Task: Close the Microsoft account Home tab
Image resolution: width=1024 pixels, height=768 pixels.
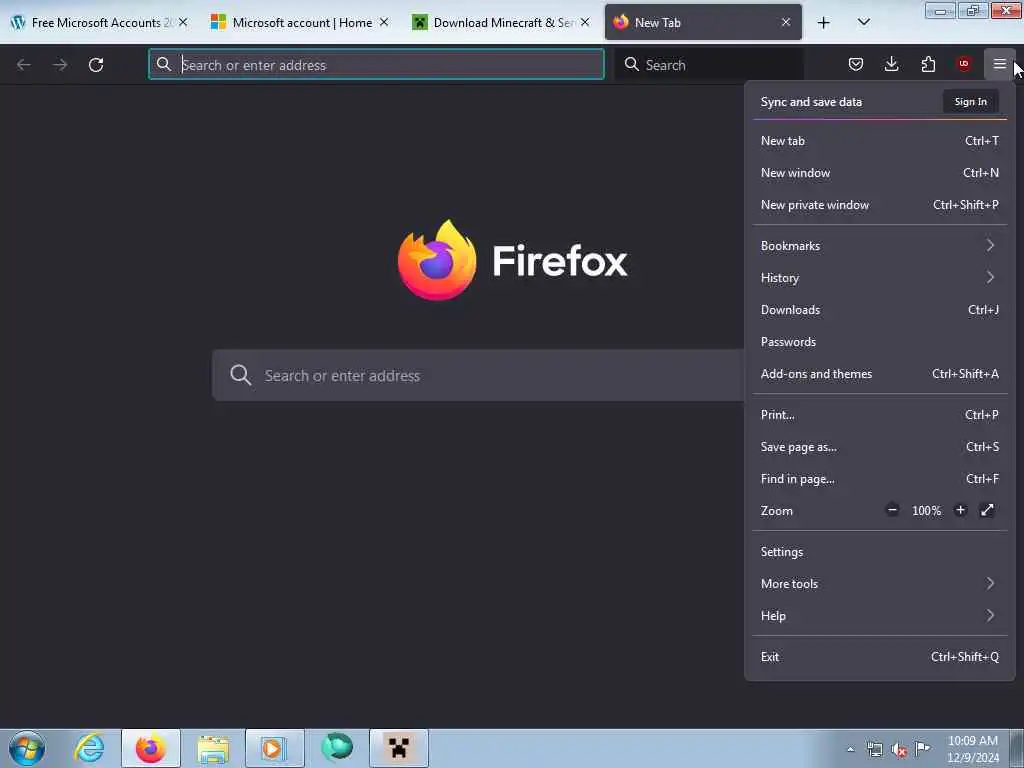Action: coord(384,22)
